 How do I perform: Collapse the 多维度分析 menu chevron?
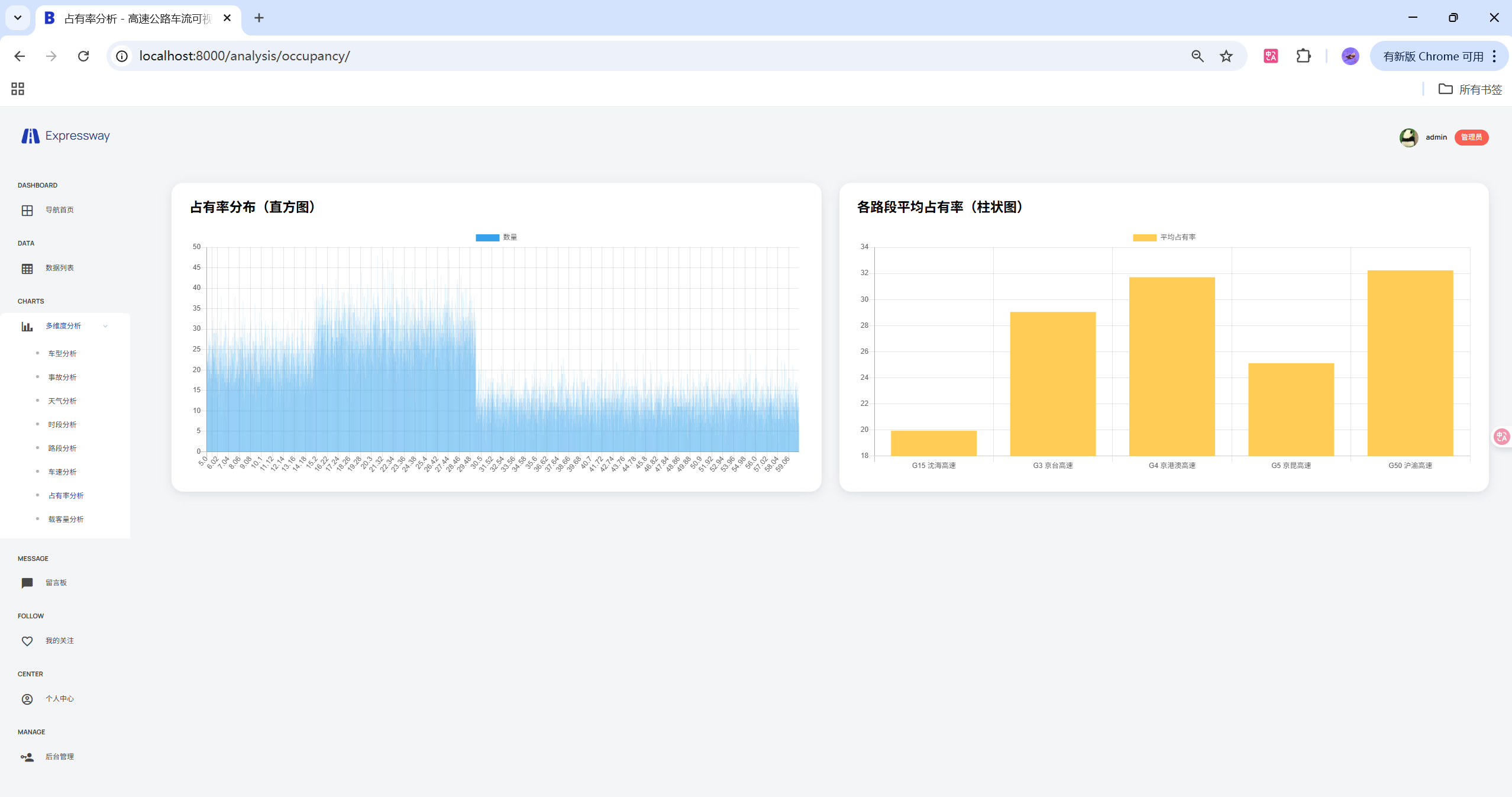(x=105, y=326)
